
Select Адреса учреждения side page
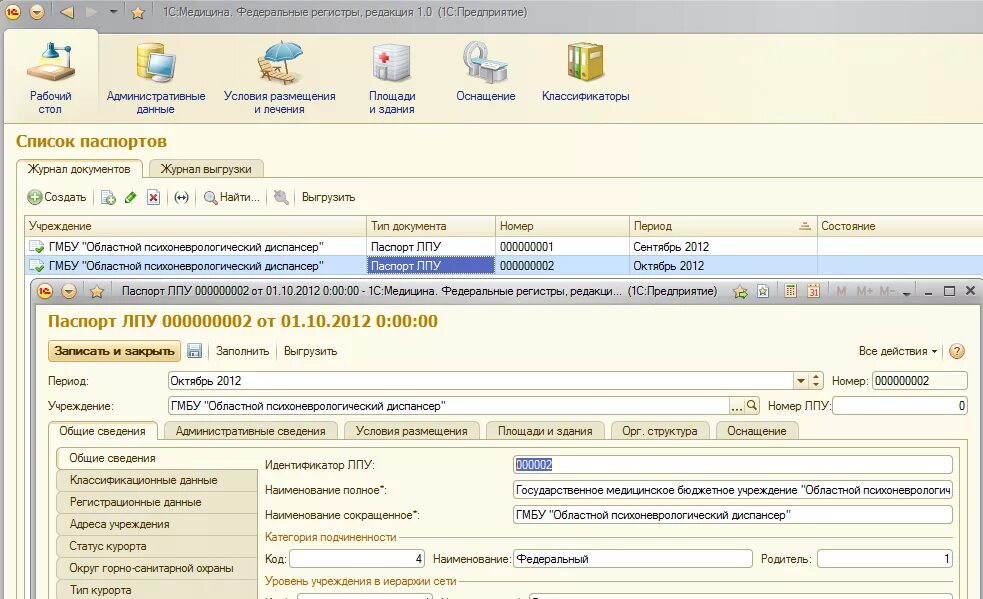pos(157,524)
